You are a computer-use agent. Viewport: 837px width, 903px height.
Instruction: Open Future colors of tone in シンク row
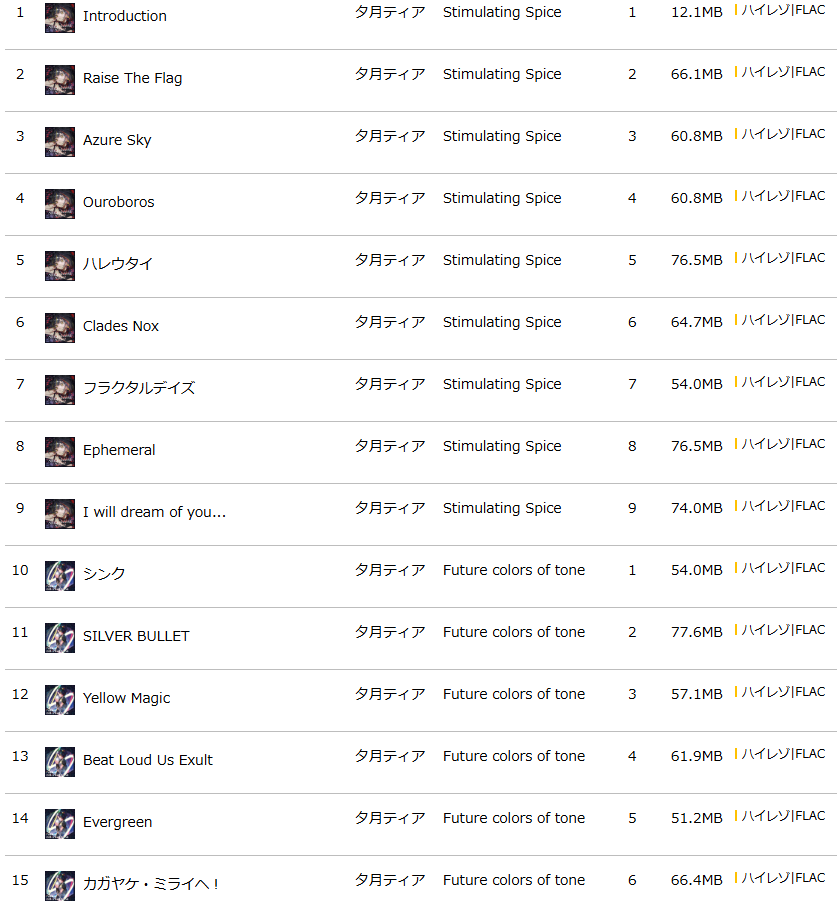click(x=514, y=570)
